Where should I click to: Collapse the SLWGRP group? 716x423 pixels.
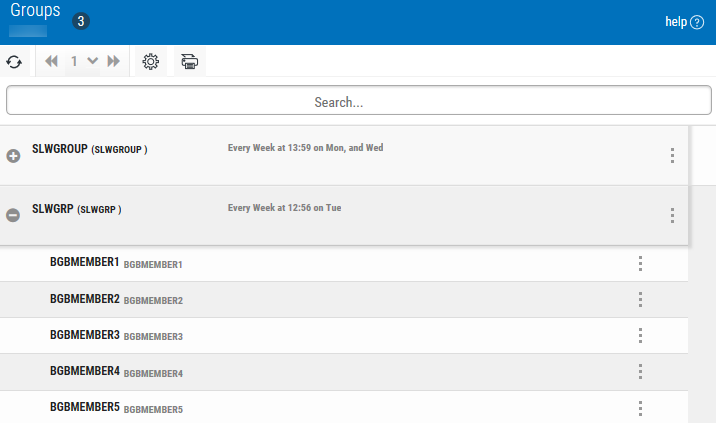pyautogui.click(x=14, y=215)
